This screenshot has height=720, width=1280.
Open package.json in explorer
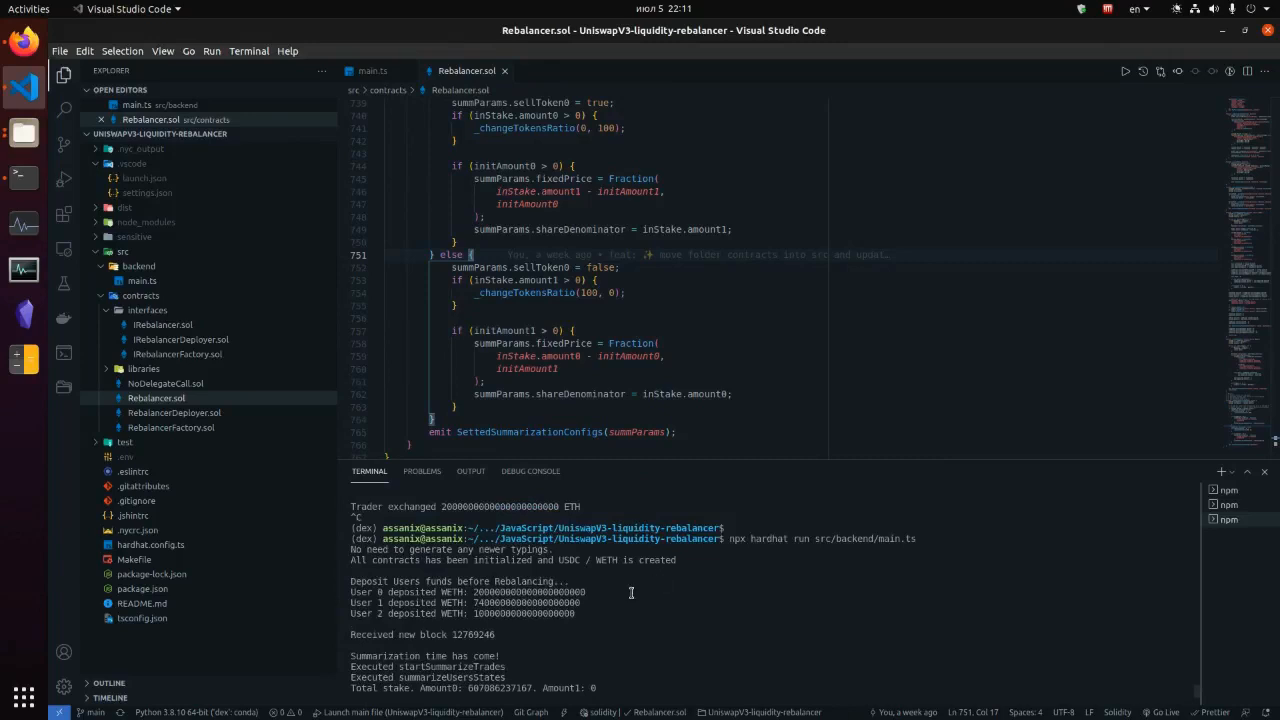pos(142,589)
